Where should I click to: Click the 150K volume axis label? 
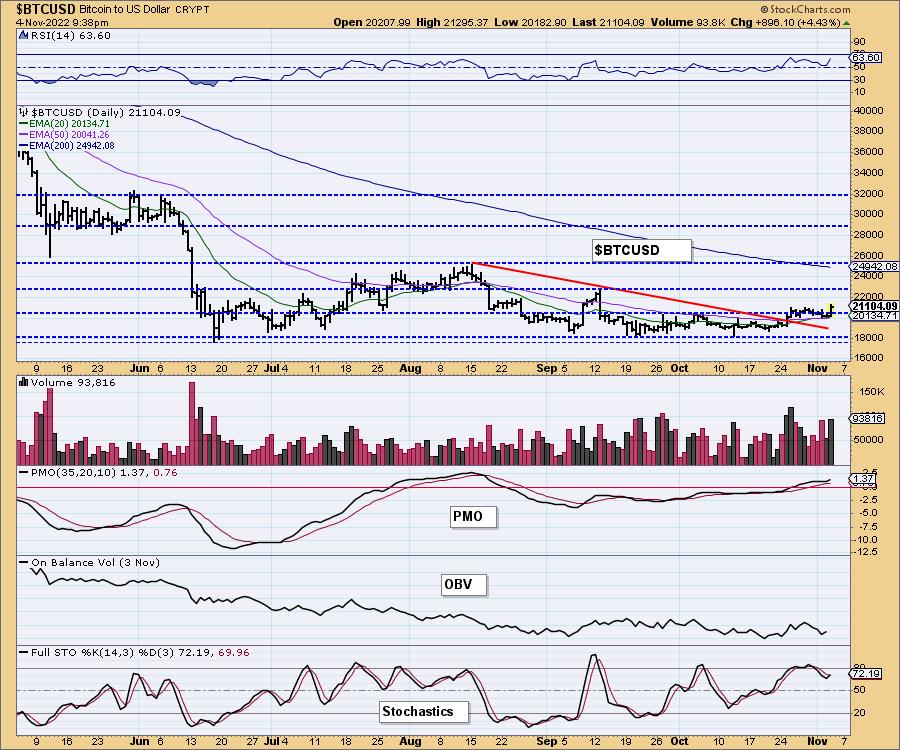click(x=872, y=391)
